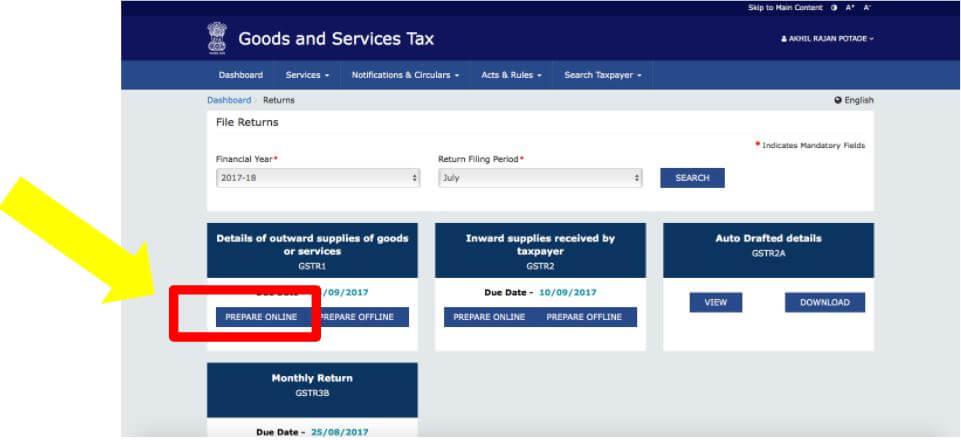Expand the Services menu

pos(307,75)
